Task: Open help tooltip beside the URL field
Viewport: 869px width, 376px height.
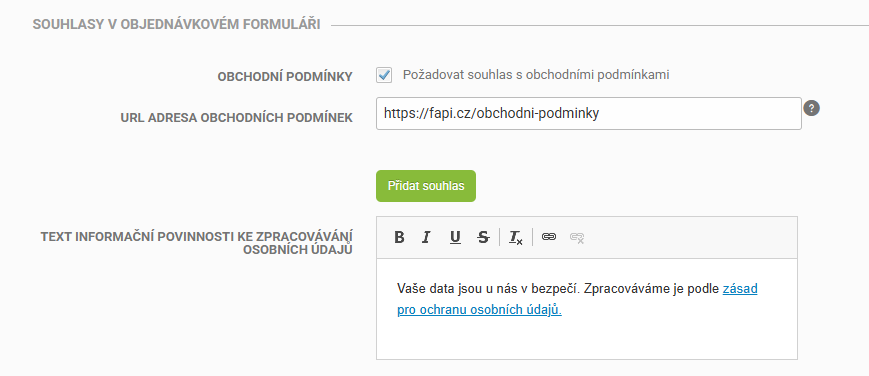Action: 812,108
